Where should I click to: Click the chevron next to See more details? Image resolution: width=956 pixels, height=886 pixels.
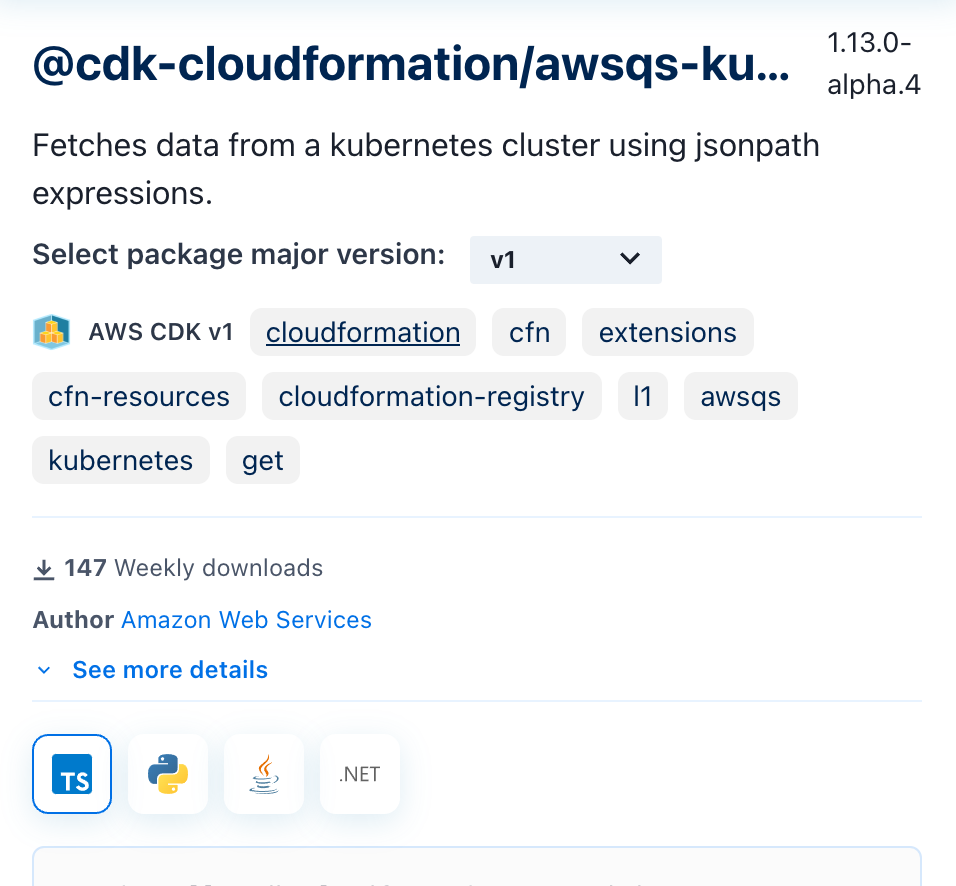[x=43, y=669]
